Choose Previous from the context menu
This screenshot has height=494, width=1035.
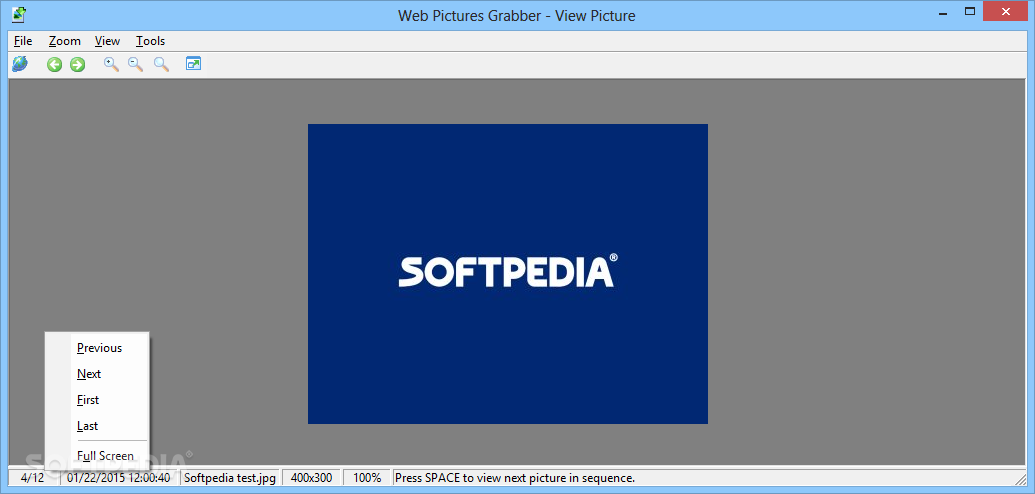[x=99, y=348]
